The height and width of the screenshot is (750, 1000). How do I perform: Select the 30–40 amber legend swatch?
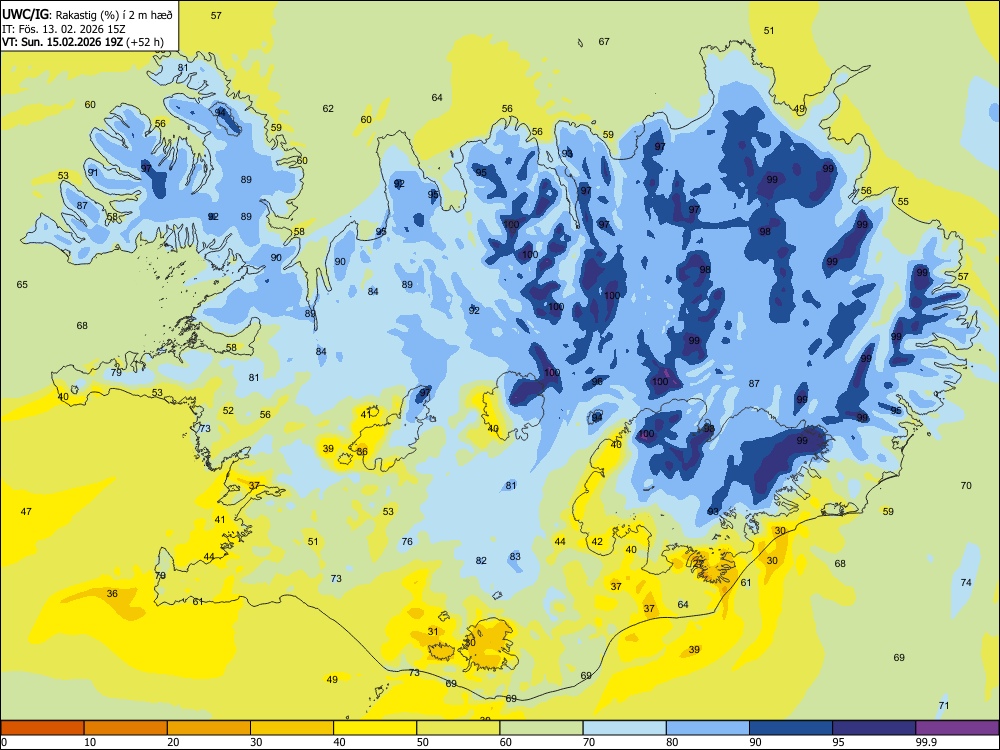292,728
